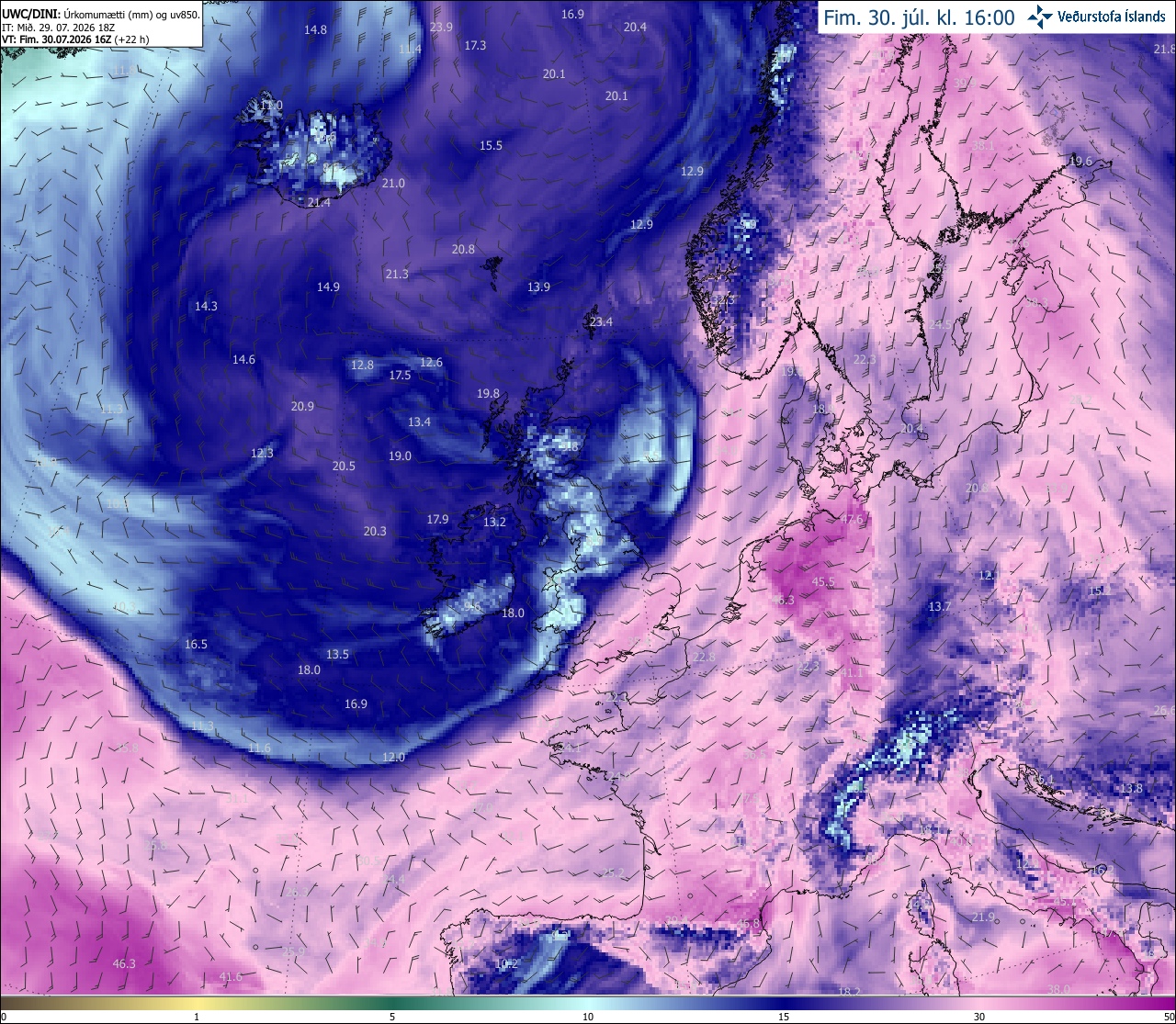Click the 19.6 value near Finland

click(1080, 162)
